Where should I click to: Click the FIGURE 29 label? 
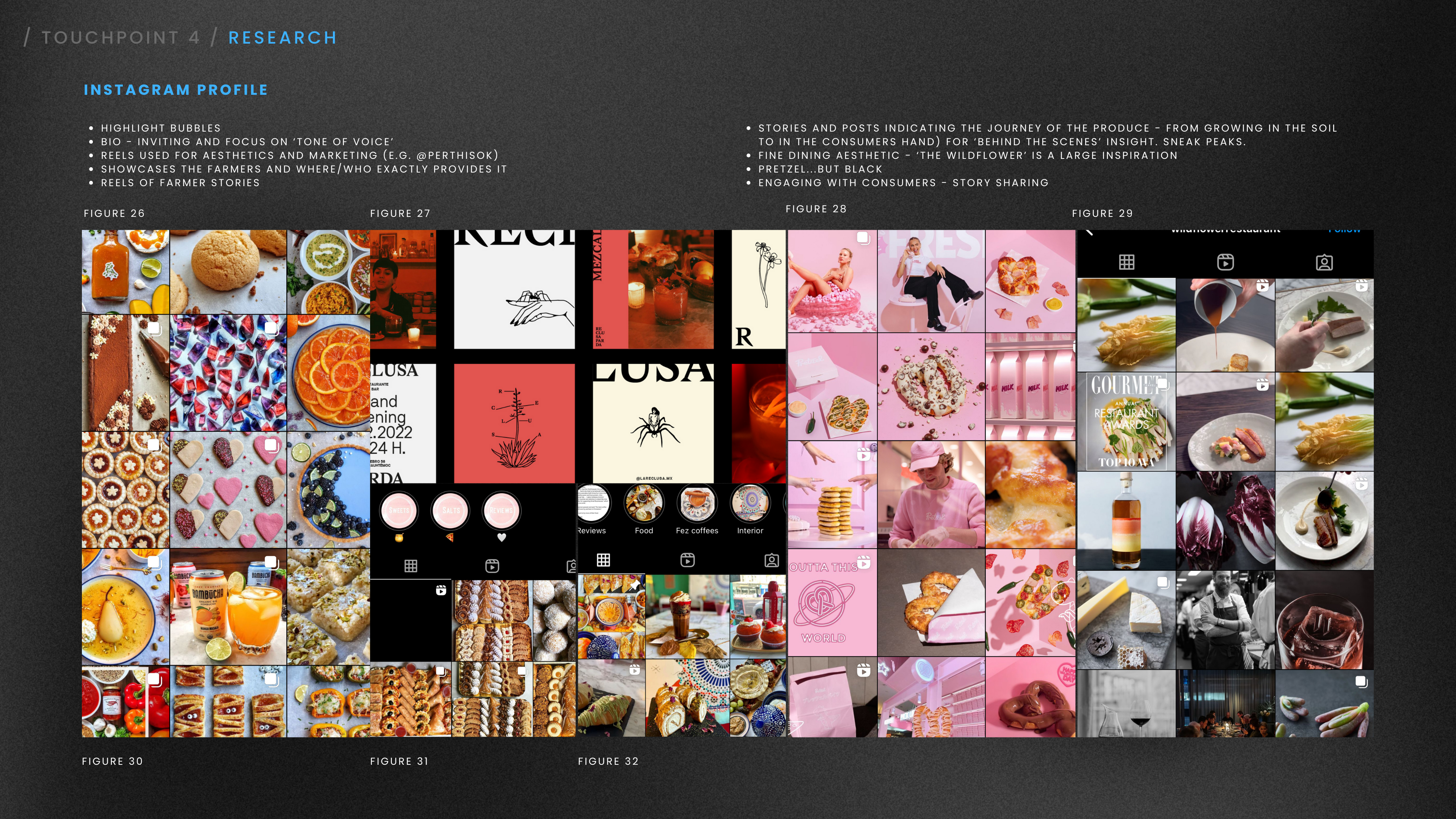(x=1102, y=213)
